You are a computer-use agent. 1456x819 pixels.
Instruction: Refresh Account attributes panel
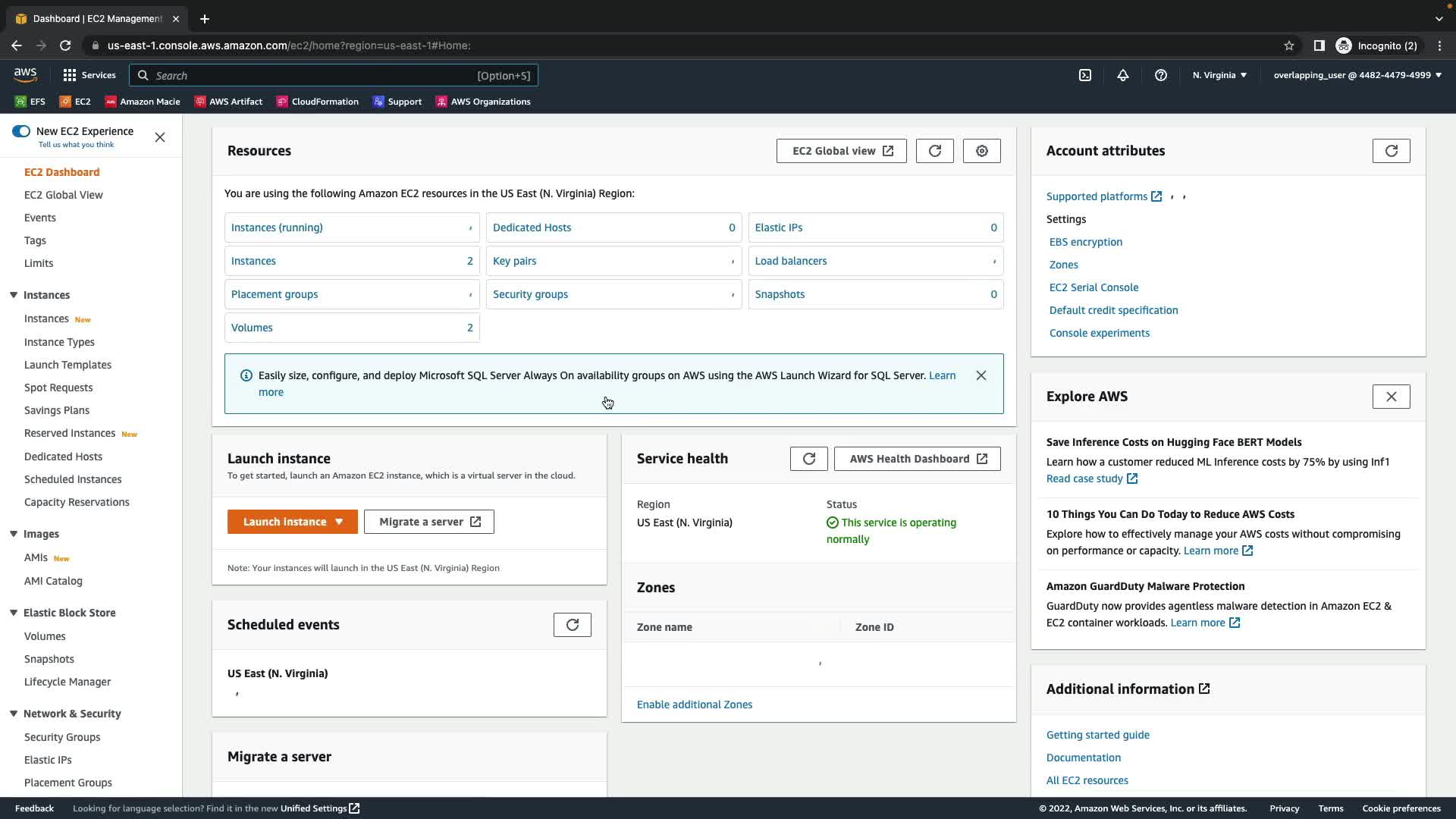click(1392, 151)
